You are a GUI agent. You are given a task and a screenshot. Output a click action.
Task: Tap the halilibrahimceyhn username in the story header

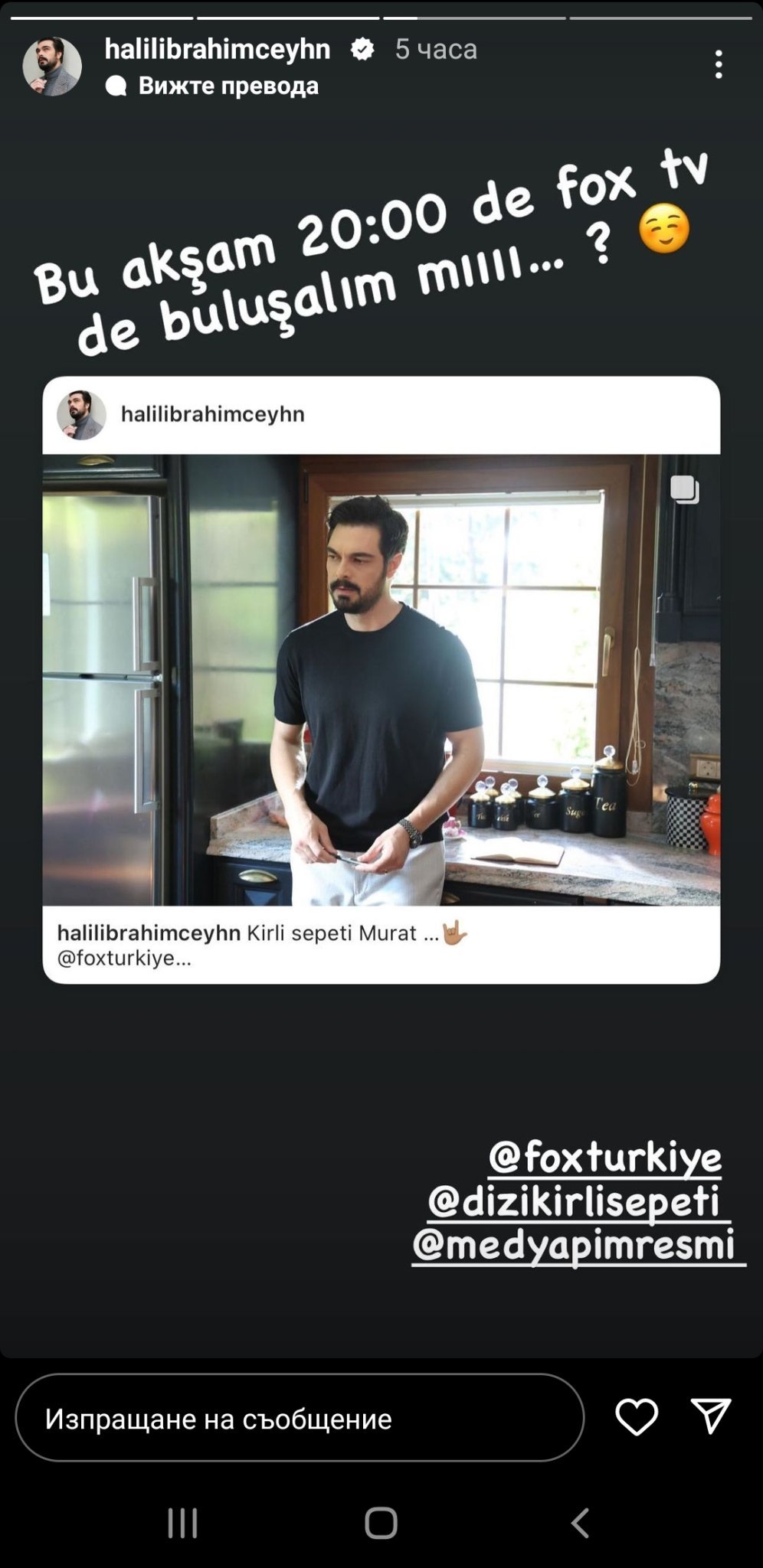(218, 49)
